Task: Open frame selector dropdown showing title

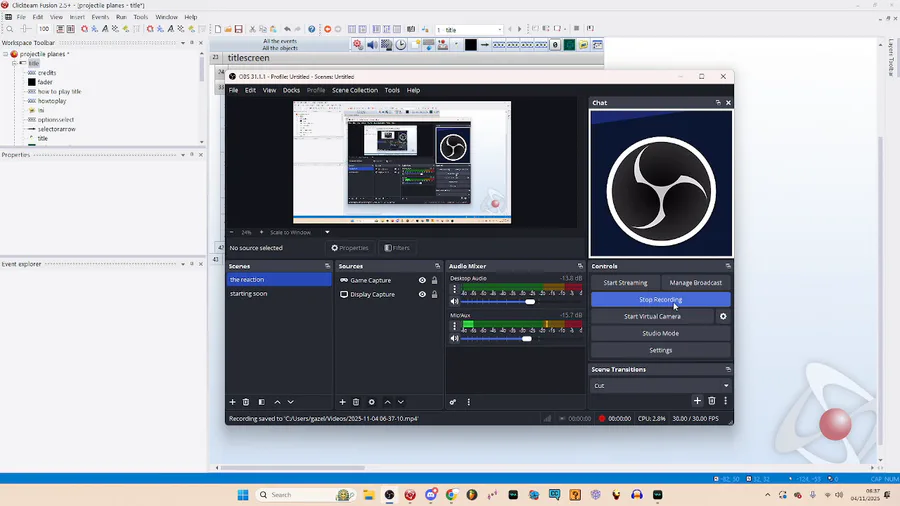Action: 469,30
